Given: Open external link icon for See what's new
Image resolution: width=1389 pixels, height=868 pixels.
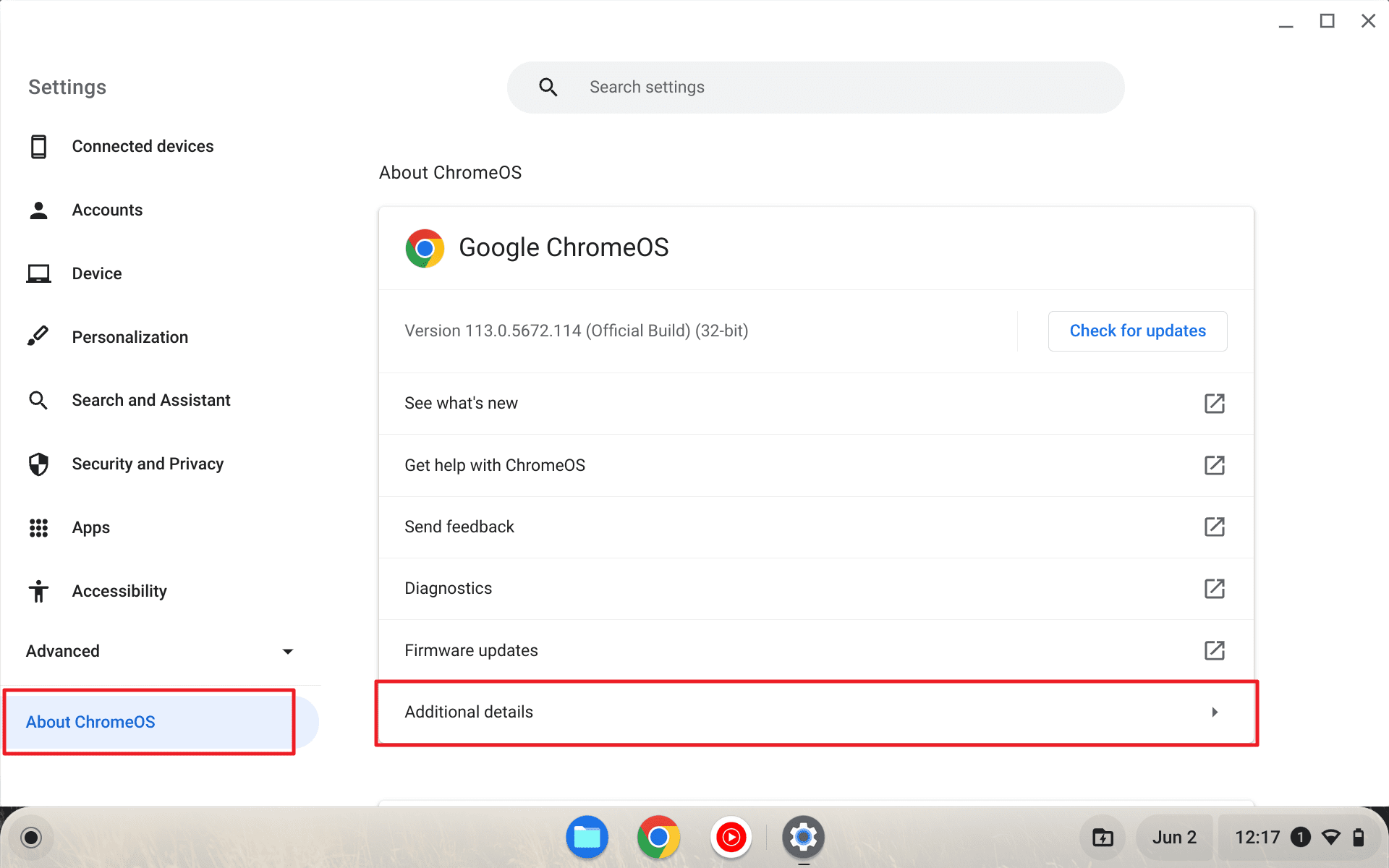Looking at the screenshot, I should (x=1214, y=403).
